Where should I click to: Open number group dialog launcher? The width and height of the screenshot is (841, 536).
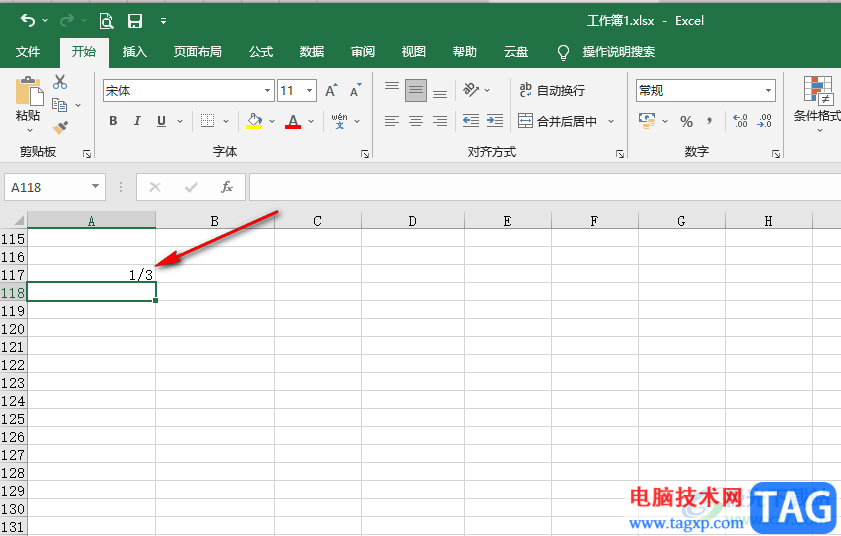pos(776,154)
